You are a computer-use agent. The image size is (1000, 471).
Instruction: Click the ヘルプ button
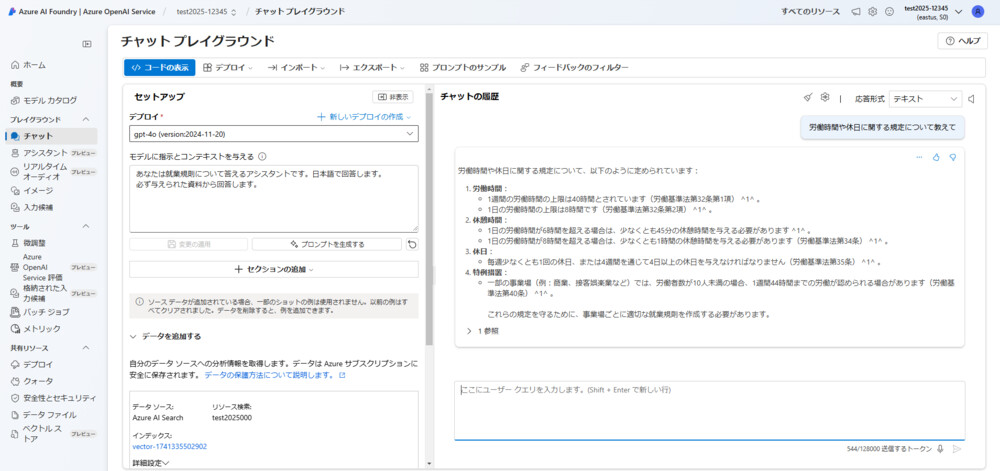[962, 41]
